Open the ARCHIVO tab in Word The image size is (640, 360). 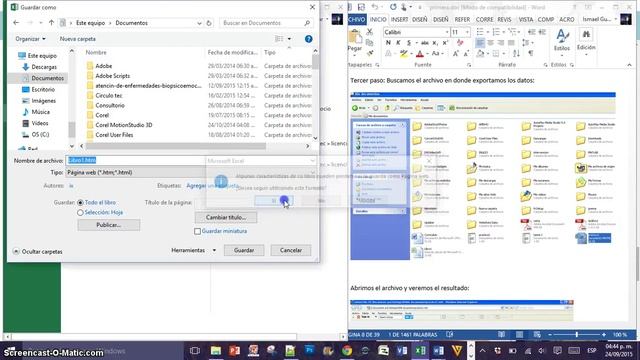tap(357, 20)
